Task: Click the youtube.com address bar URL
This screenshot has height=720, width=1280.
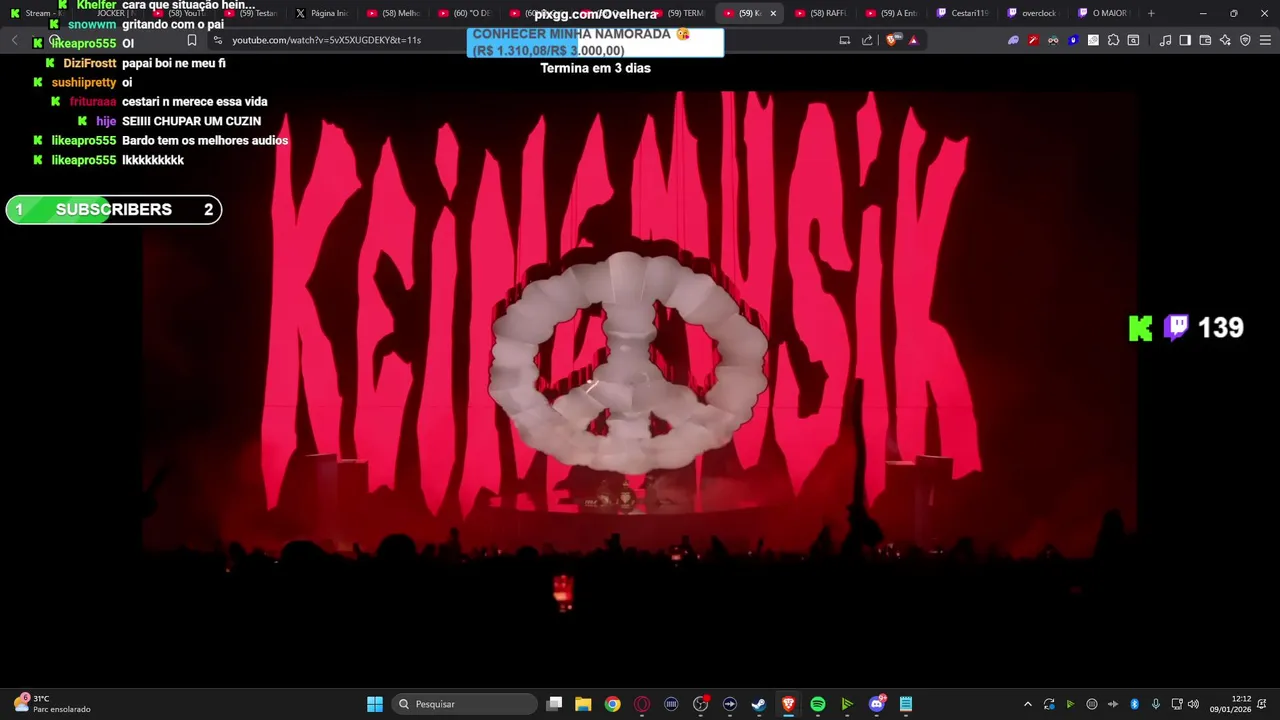Action: (326, 40)
